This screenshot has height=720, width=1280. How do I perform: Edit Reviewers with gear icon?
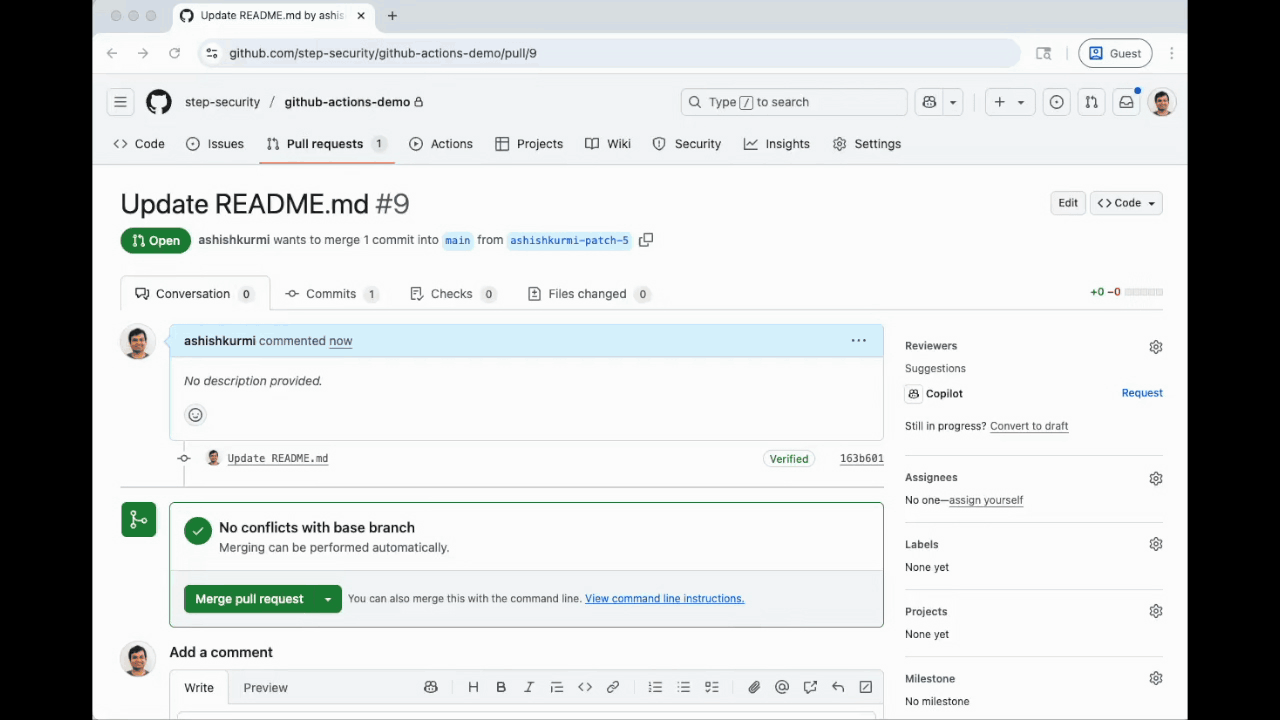click(1156, 347)
